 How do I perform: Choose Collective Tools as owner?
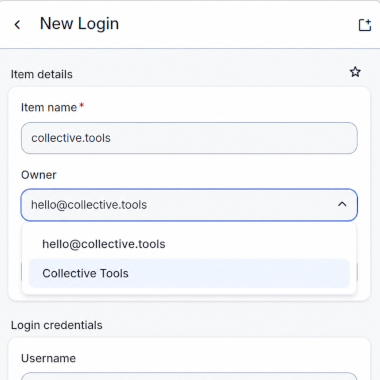coord(189,273)
